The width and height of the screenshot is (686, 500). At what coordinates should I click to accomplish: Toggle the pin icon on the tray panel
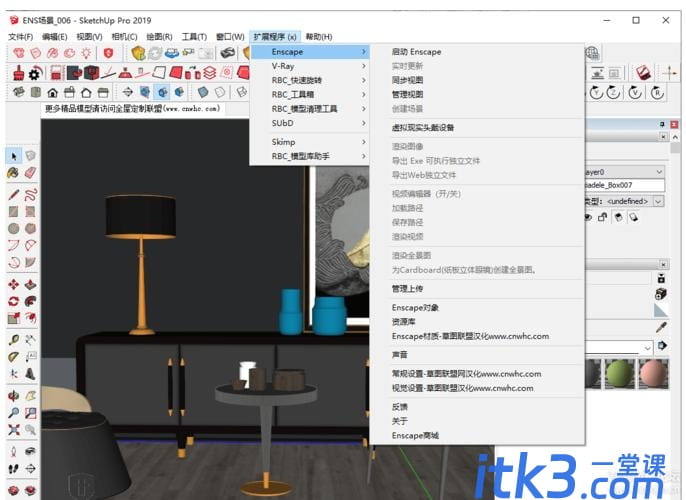click(x=662, y=125)
